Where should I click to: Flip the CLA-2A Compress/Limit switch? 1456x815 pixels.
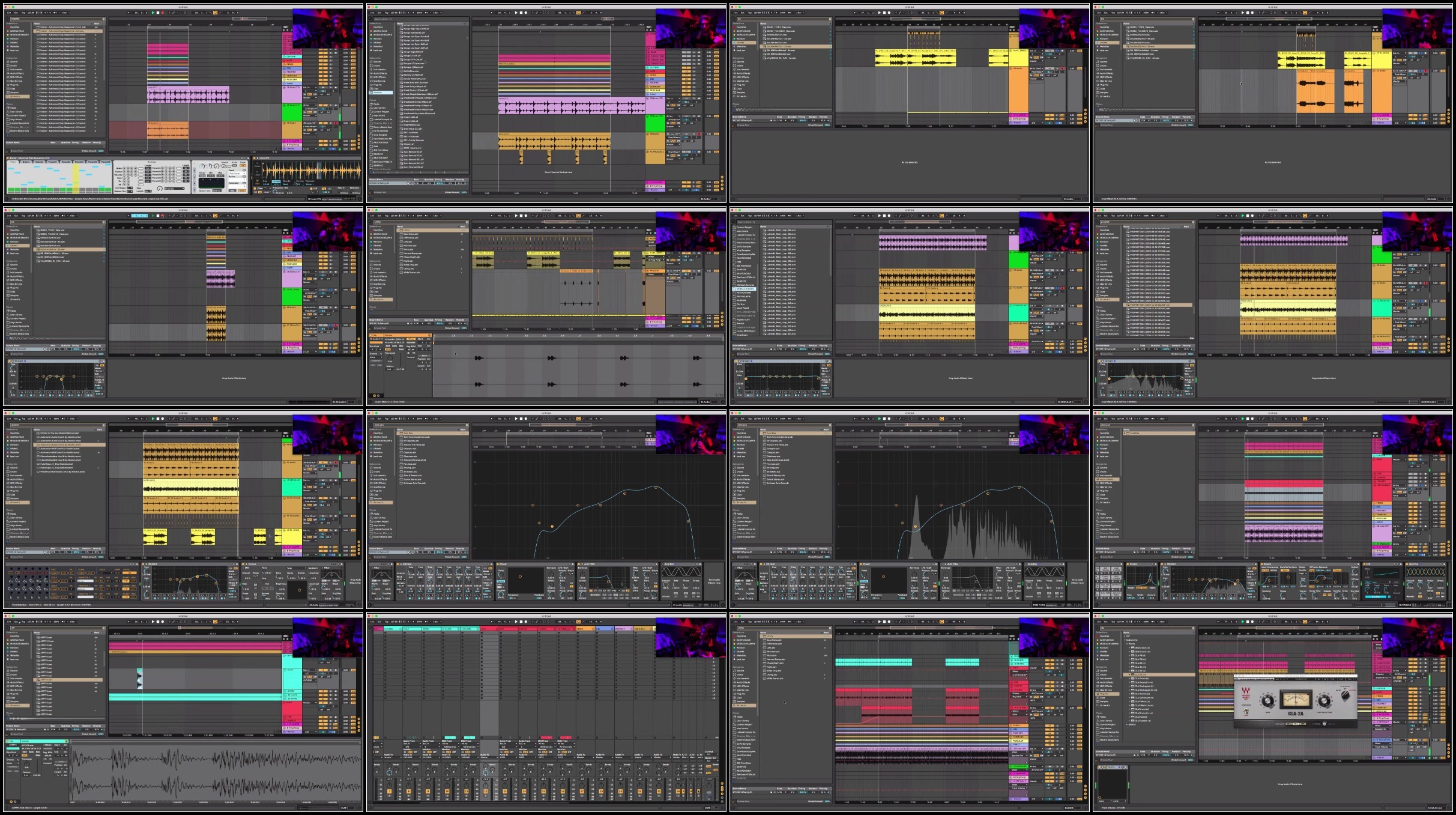(1246, 711)
